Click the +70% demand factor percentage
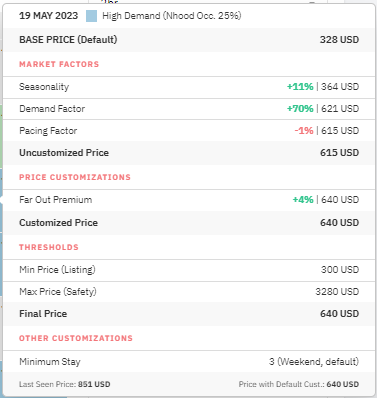The image size is (377, 398). 300,109
